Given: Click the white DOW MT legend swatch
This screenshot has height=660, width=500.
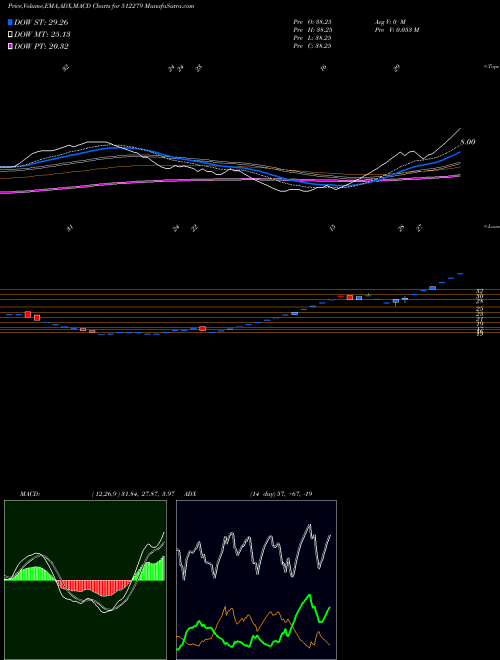Looking at the screenshot, I should tap(11, 35).
